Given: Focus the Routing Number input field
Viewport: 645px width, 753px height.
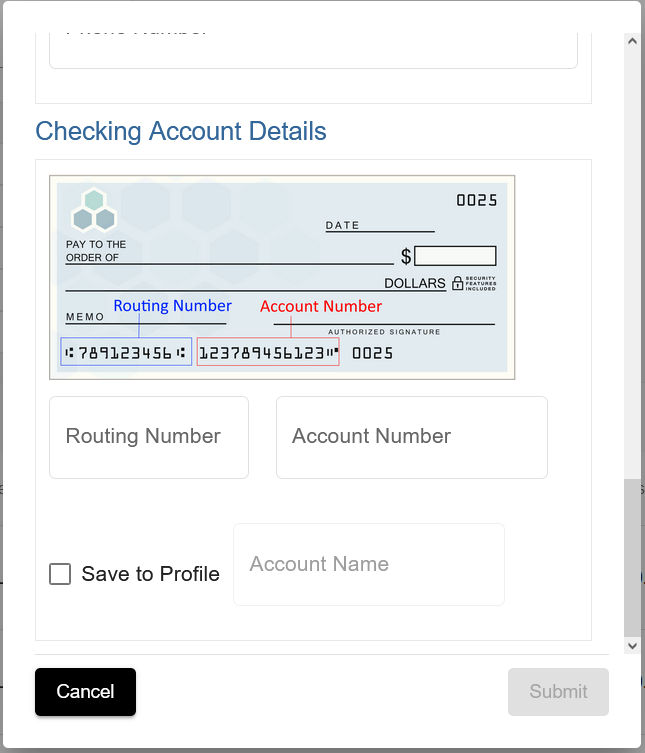Looking at the screenshot, I should pyautogui.click(x=149, y=437).
